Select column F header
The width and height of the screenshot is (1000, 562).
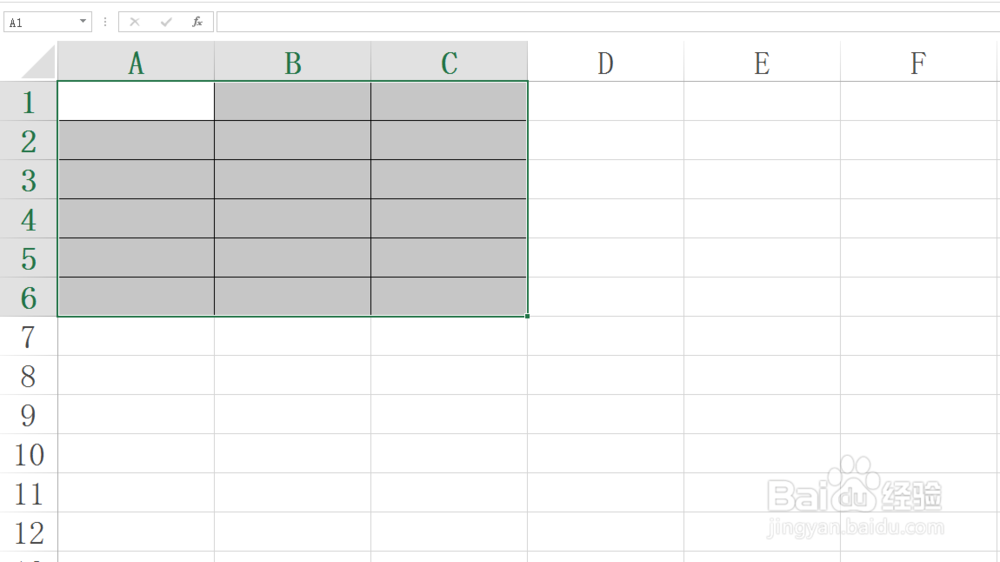pyautogui.click(x=919, y=62)
